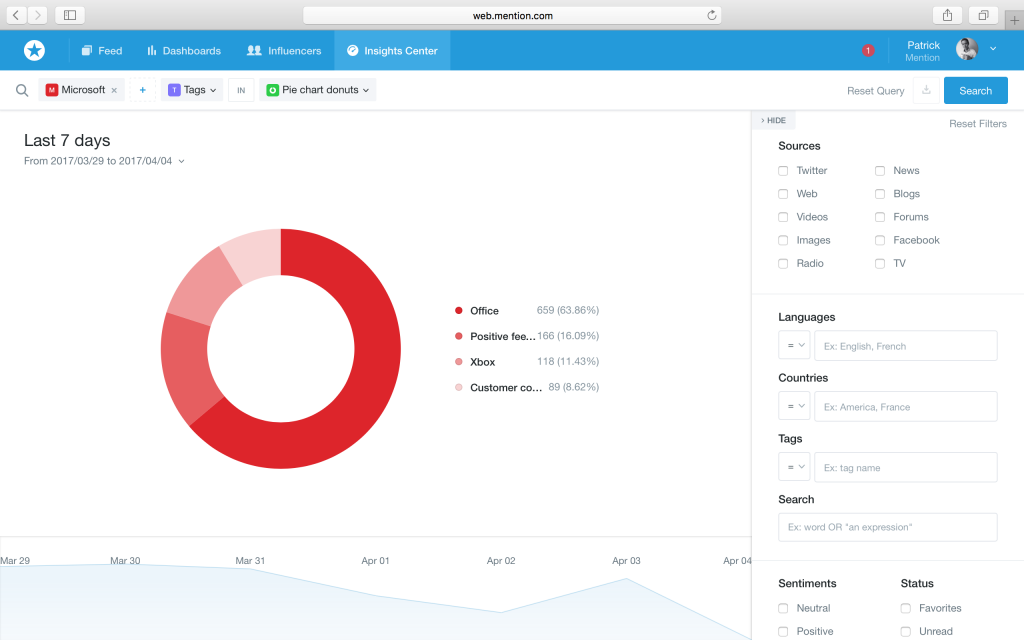
Task: Enable the Images source checkbox
Action: 783,240
